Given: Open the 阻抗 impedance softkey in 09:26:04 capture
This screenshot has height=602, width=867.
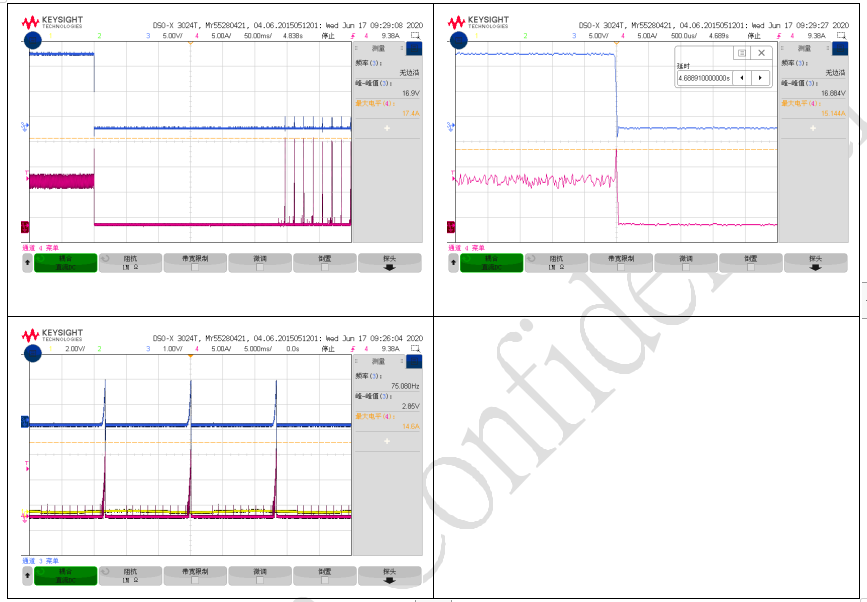Looking at the screenshot, I should tap(130, 576).
